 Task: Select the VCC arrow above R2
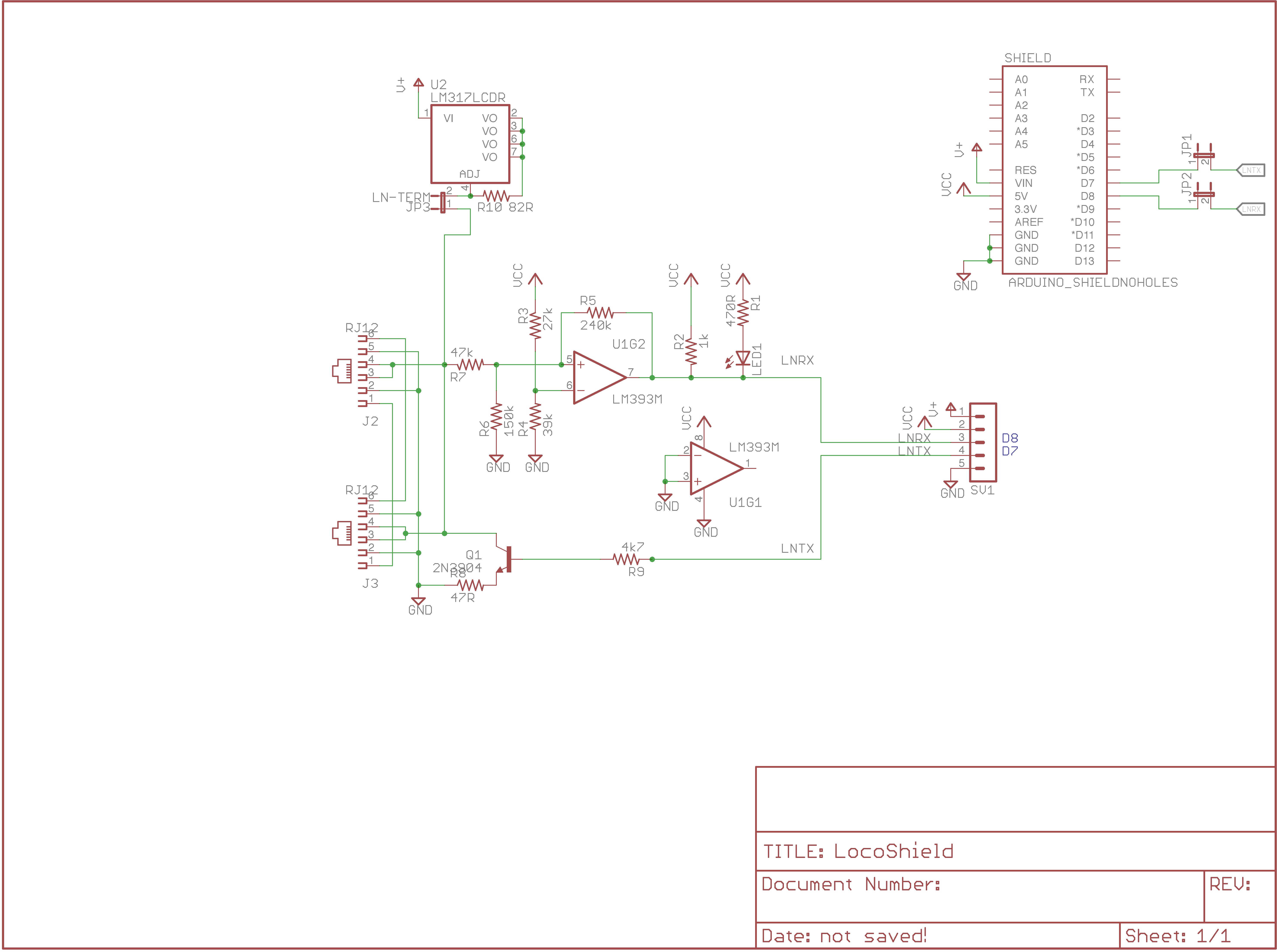pyautogui.click(x=691, y=279)
